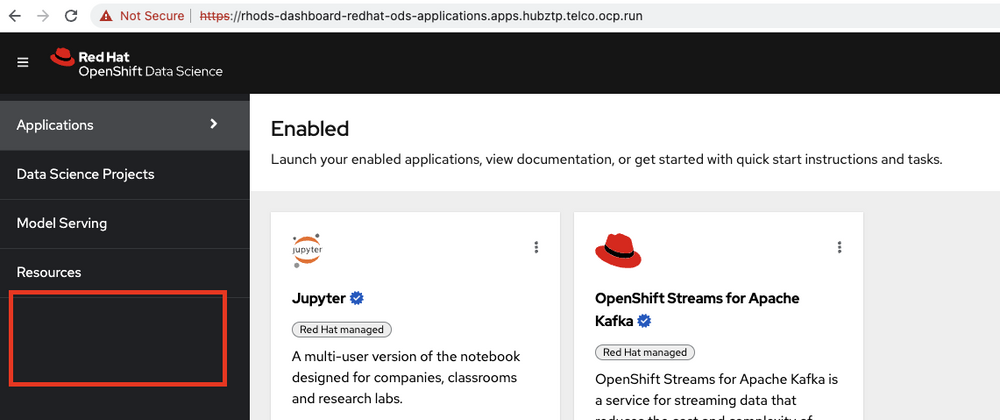Click the Red Hat OpenShift Data Science logo
Screen dimensions: 1000x420
136,62
